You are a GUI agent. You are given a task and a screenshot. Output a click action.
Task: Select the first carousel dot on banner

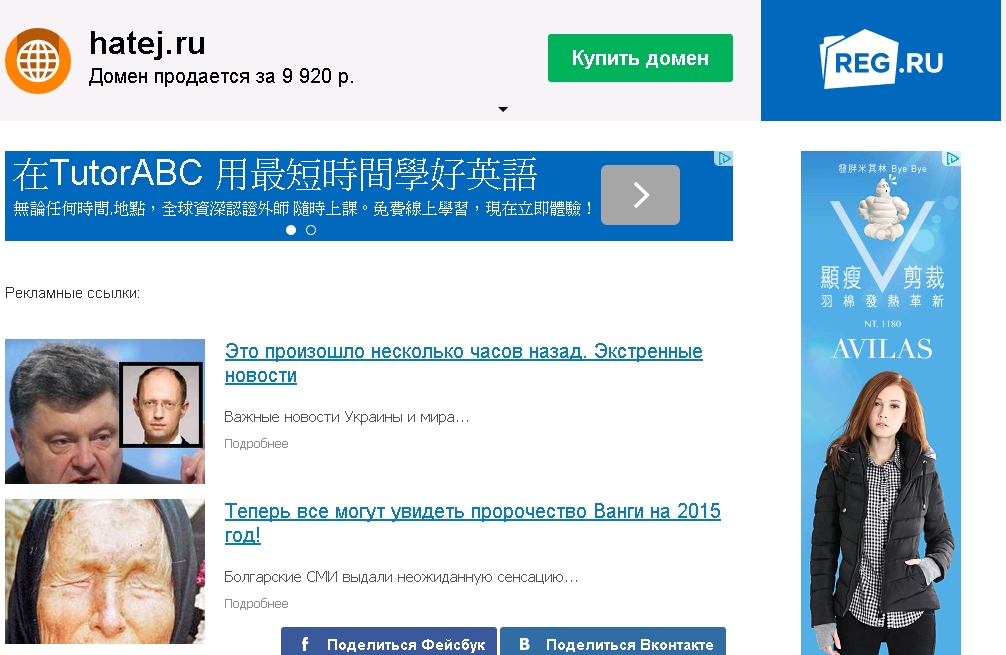(291, 230)
